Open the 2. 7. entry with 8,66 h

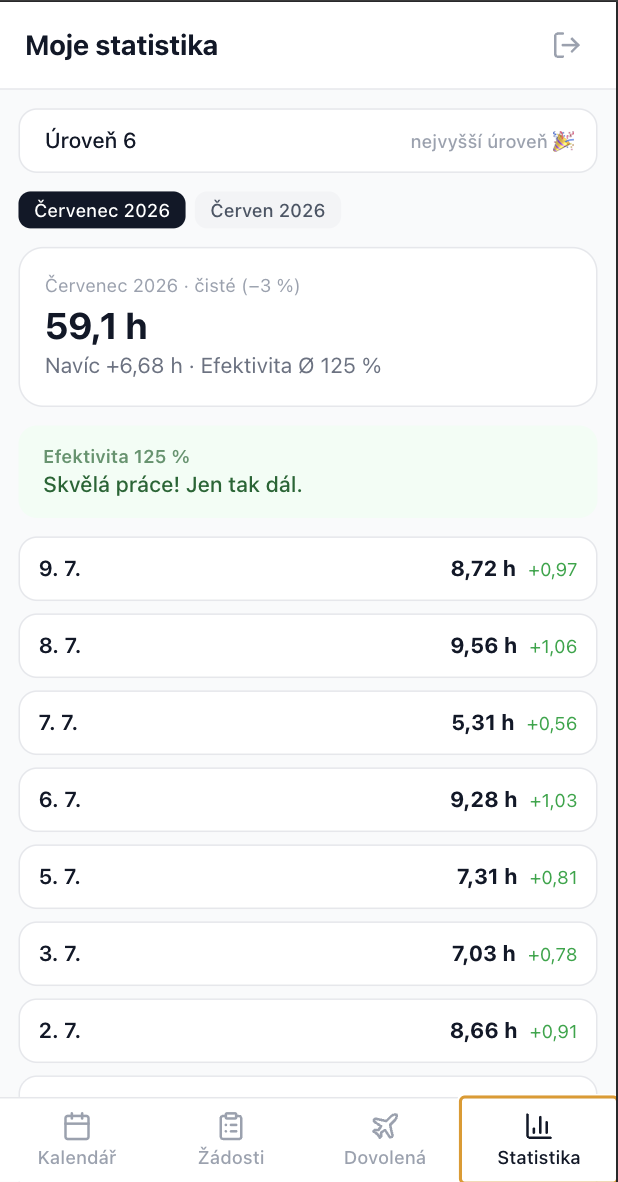[x=307, y=1030]
